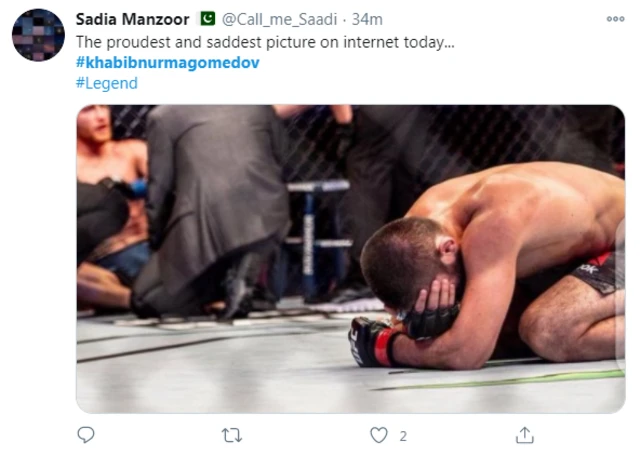This screenshot has height=455, width=640.
Task: Click the tweet text about the proudest picture
Action: (264, 43)
